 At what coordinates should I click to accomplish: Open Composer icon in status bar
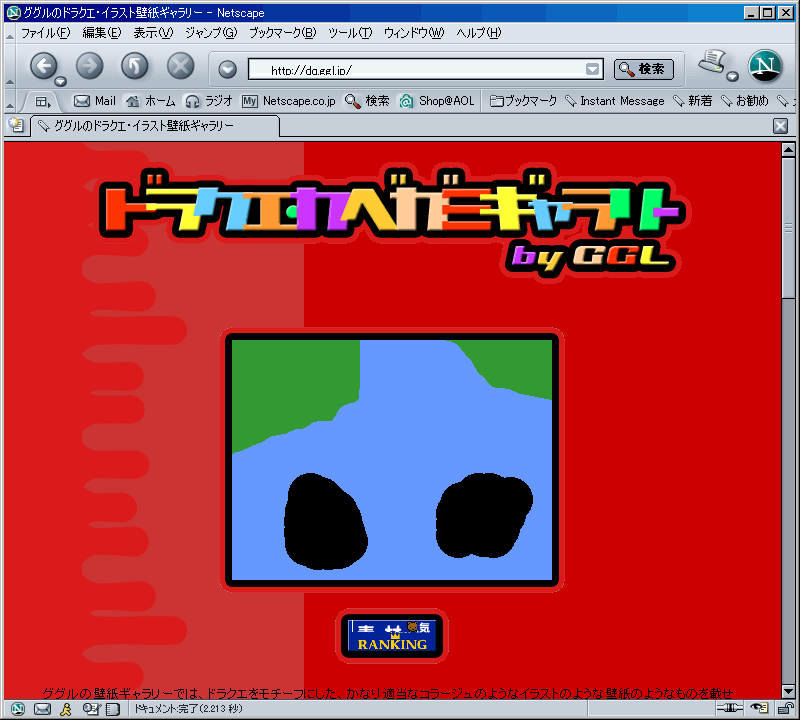point(91,708)
